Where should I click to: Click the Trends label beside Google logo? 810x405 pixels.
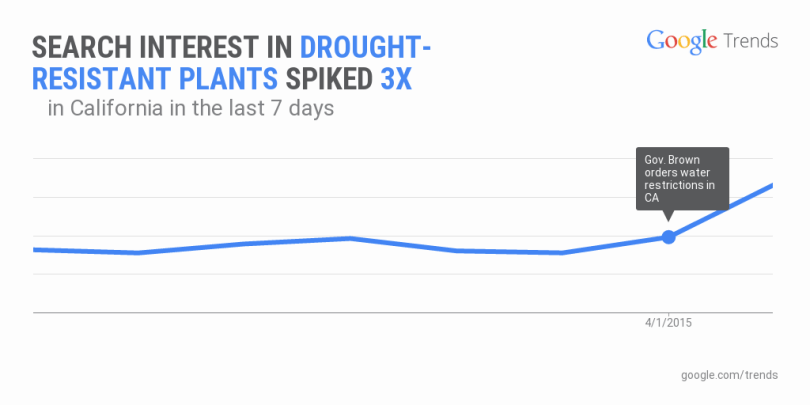point(748,41)
